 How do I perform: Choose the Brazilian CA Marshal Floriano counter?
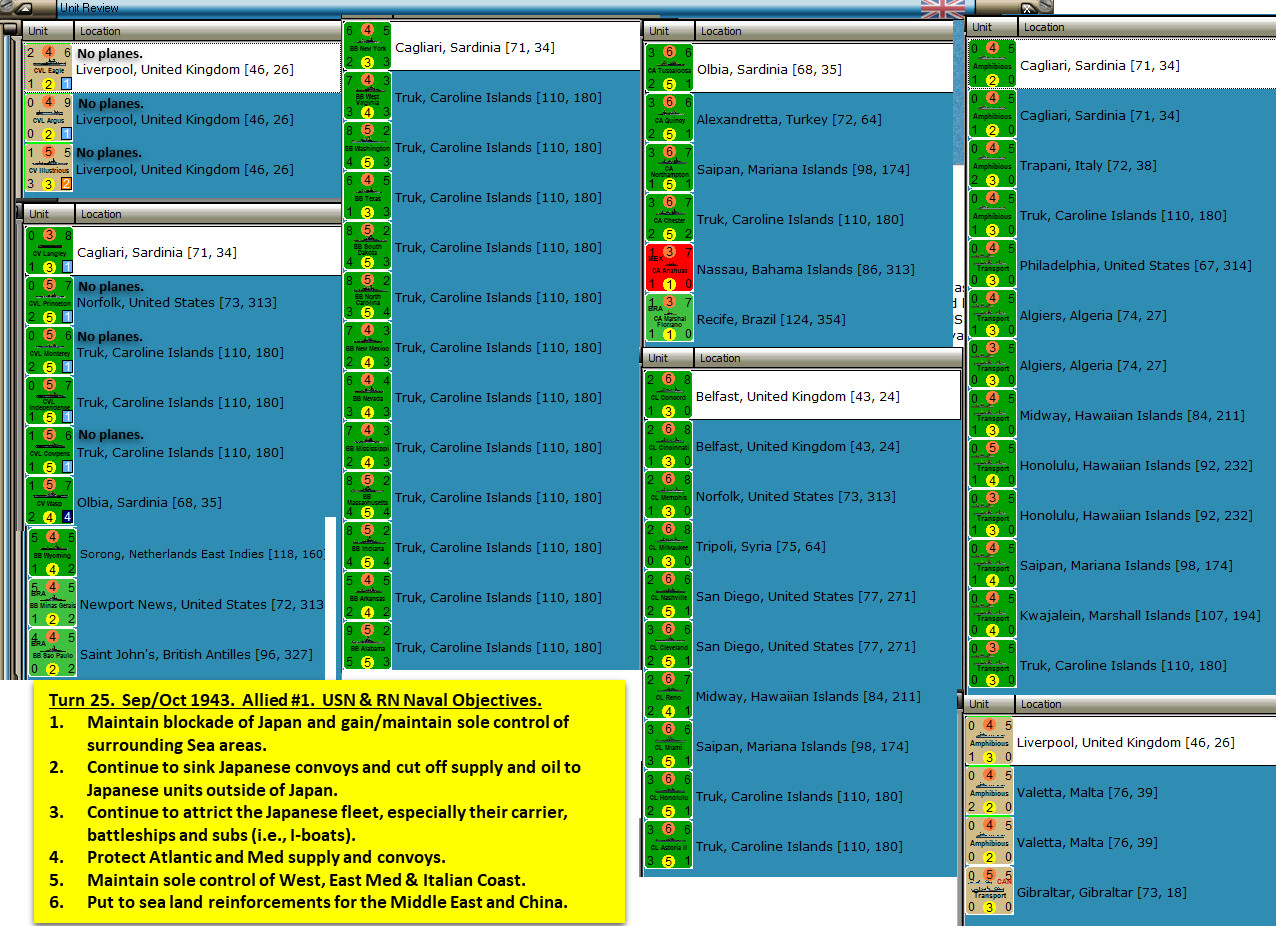click(669, 318)
